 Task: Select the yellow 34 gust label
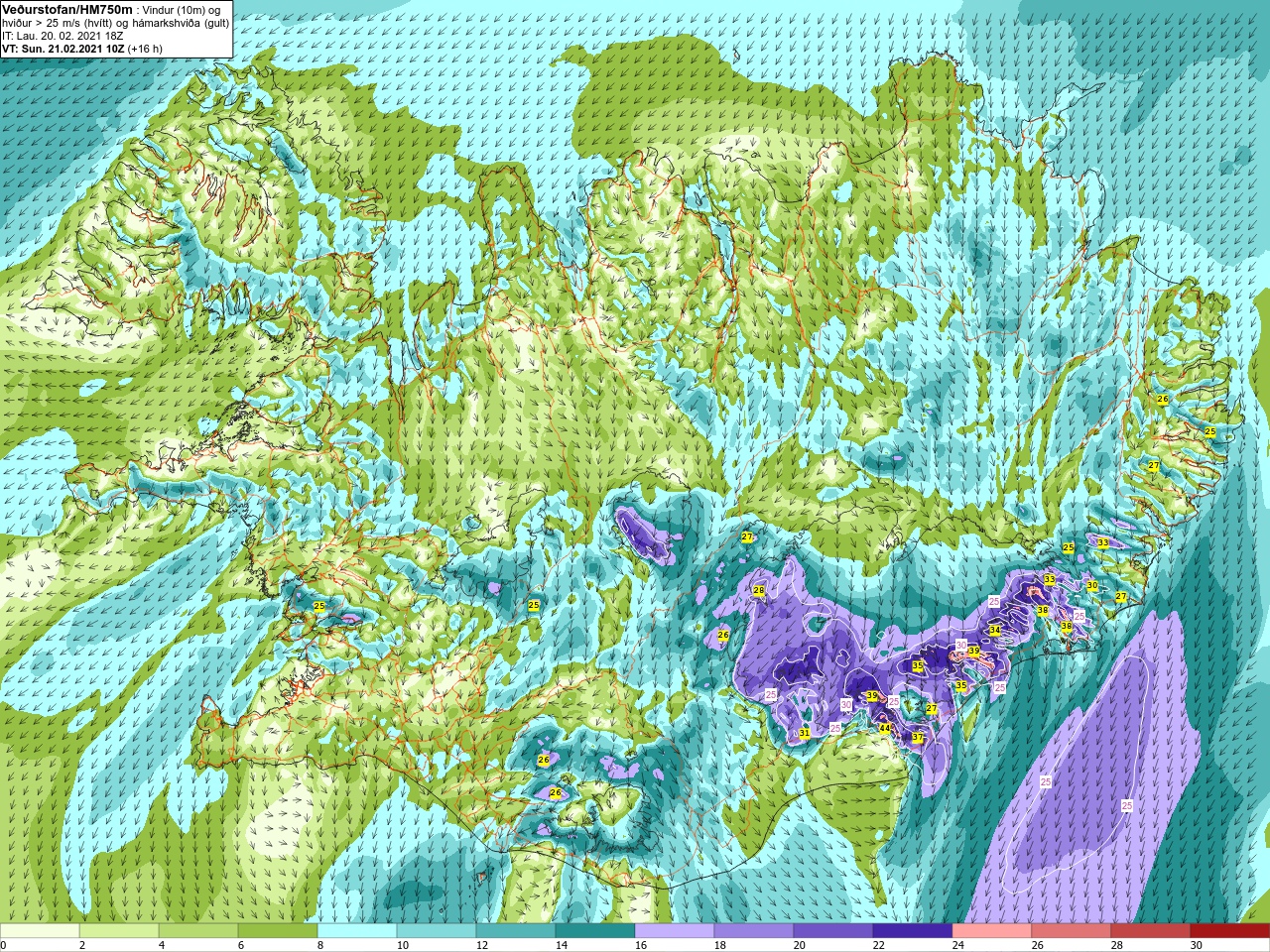coord(994,631)
